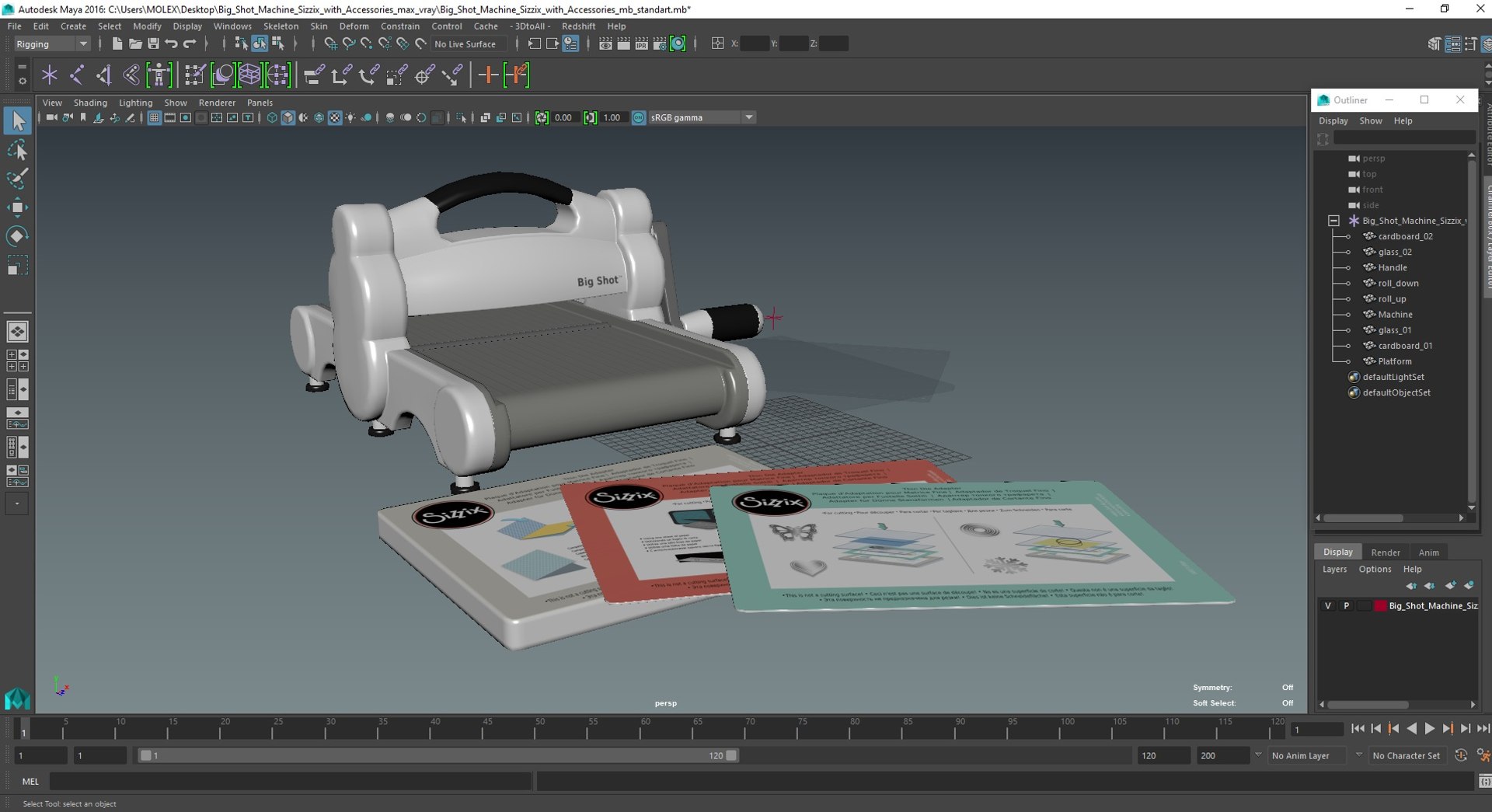Open the viewport Shading menu
Viewport: 1492px width, 812px height.
(x=90, y=103)
